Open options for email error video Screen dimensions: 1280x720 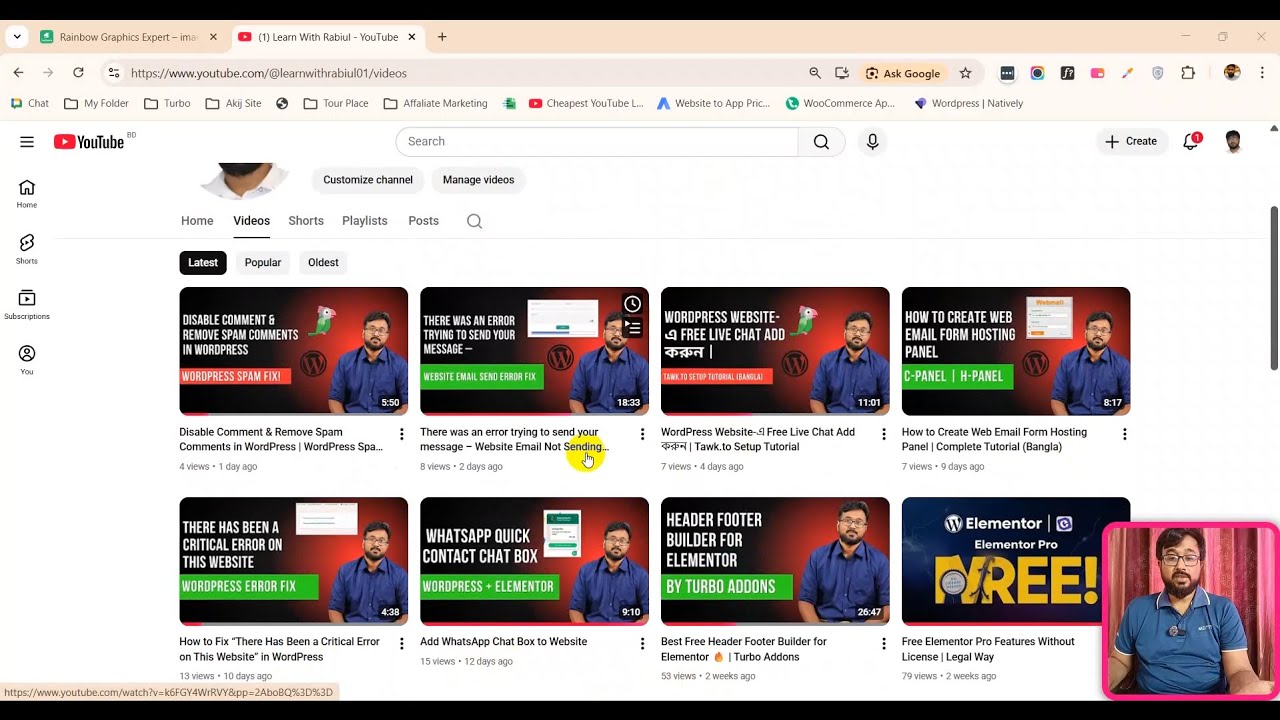(642, 434)
